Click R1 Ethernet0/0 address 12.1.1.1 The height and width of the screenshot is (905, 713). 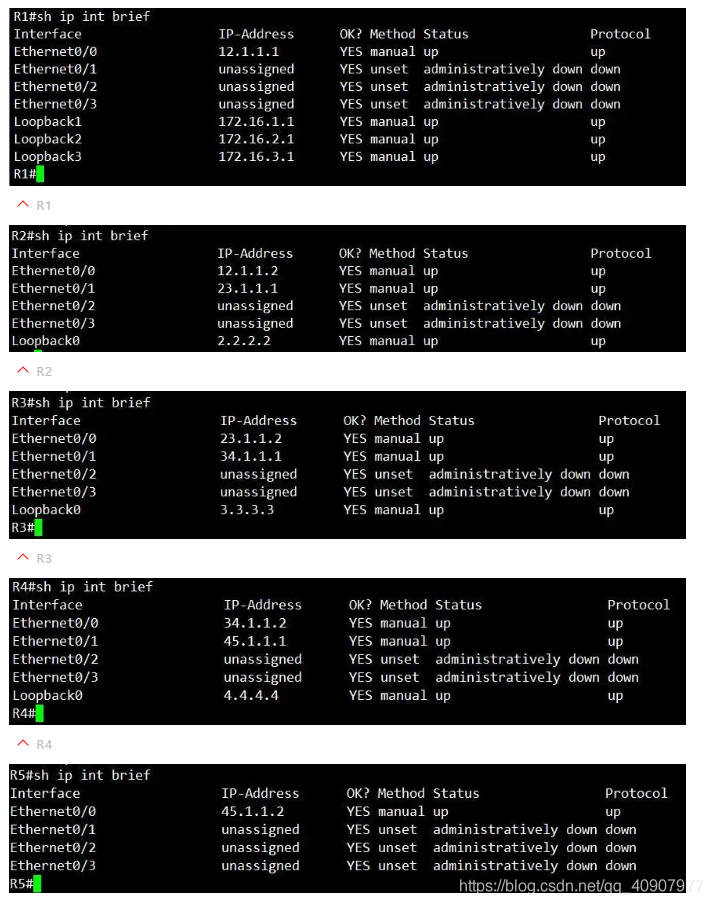click(x=249, y=51)
